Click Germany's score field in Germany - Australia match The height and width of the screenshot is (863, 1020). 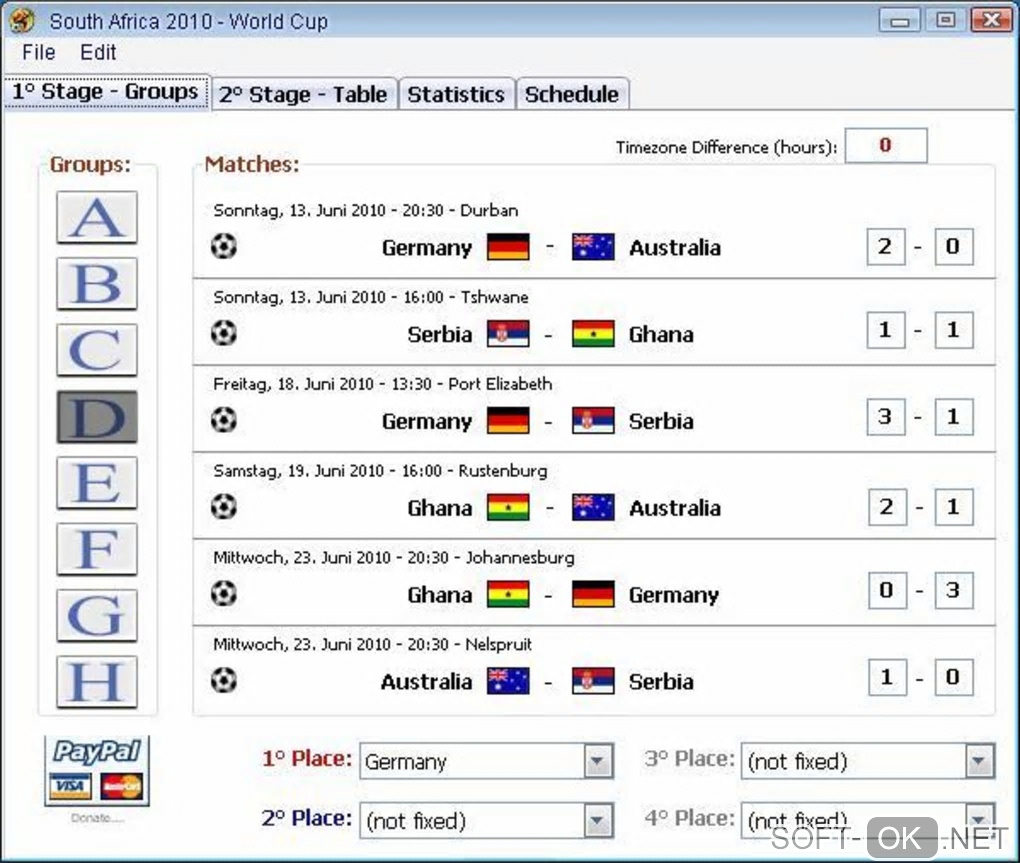point(885,246)
